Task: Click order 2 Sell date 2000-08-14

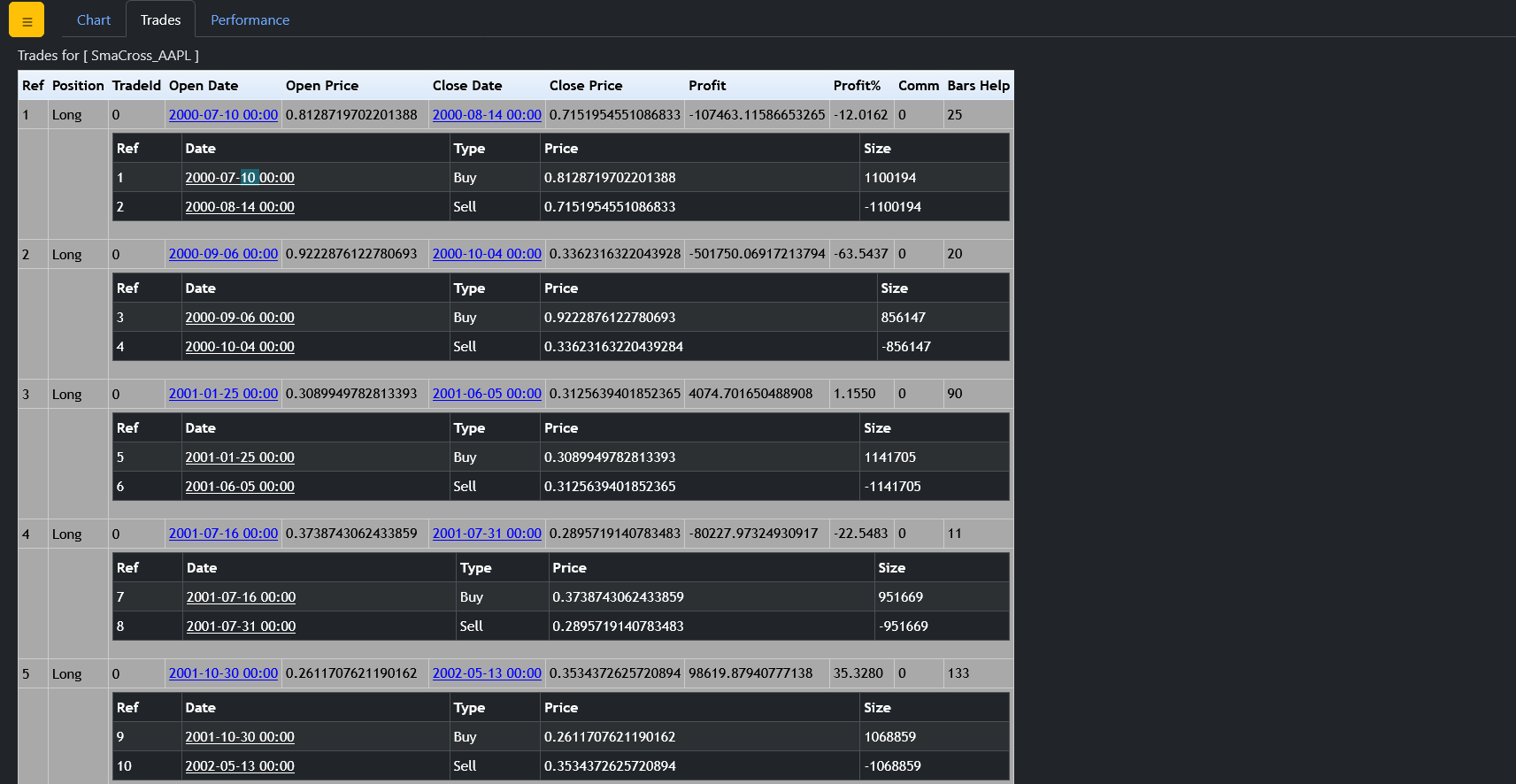Action: [x=240, y=207]
